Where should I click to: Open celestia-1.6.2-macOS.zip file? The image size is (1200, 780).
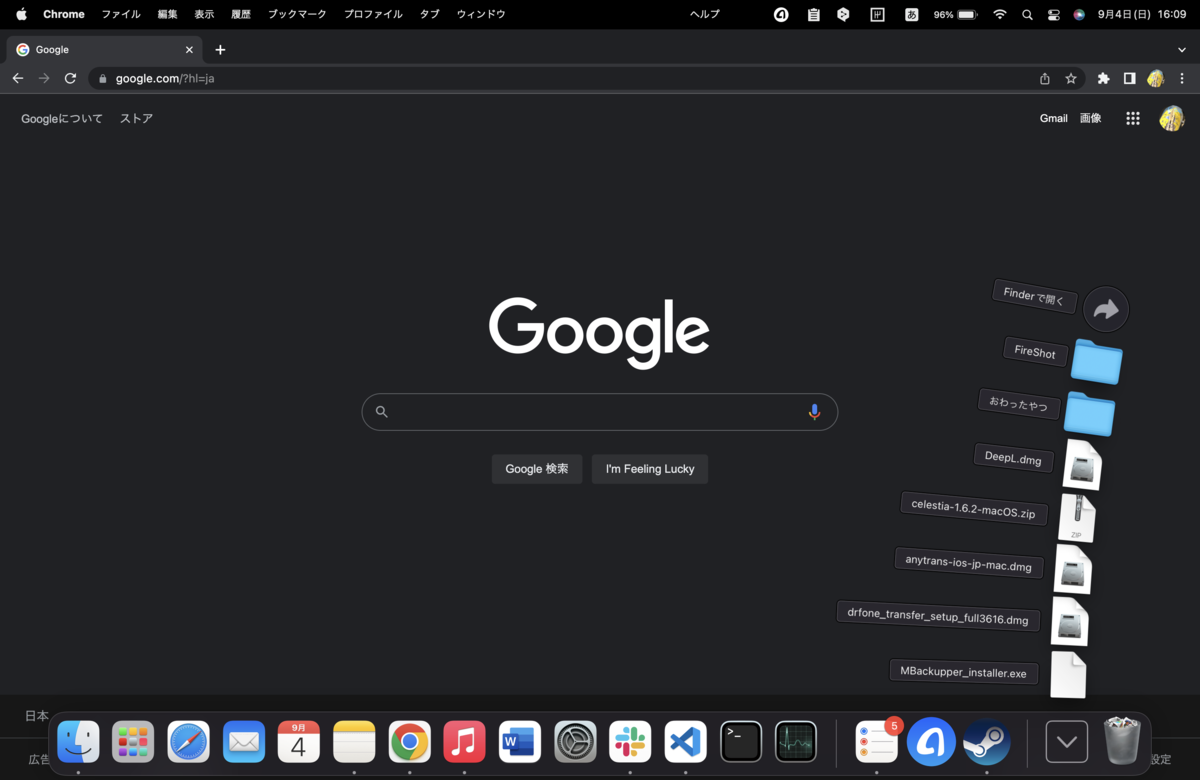coord(1077,518)
